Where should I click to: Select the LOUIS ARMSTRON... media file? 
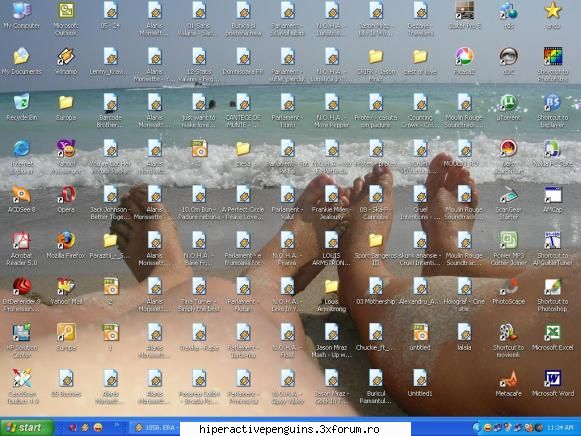[331, 249]
